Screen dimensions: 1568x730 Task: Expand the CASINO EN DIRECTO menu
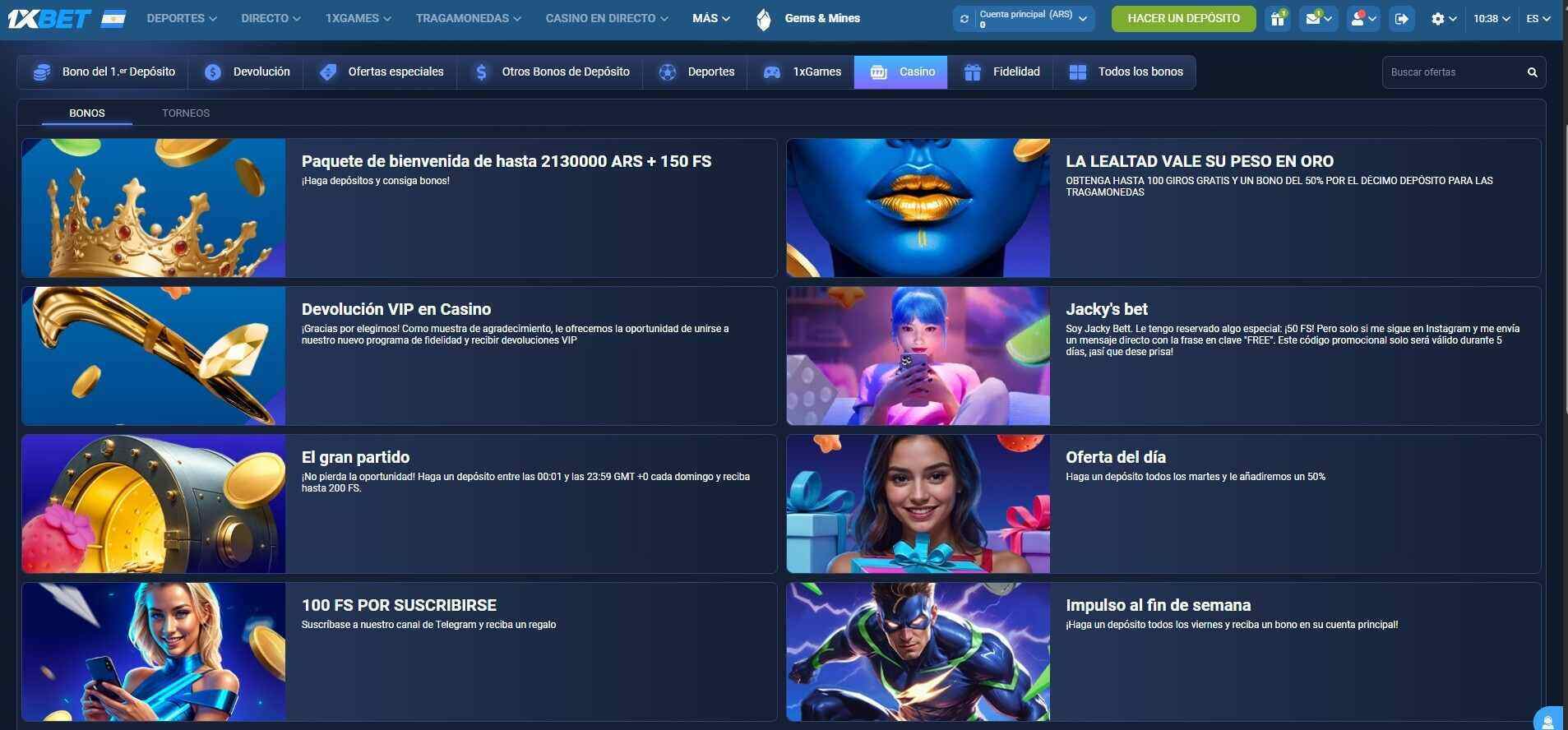tap(607, 18)
